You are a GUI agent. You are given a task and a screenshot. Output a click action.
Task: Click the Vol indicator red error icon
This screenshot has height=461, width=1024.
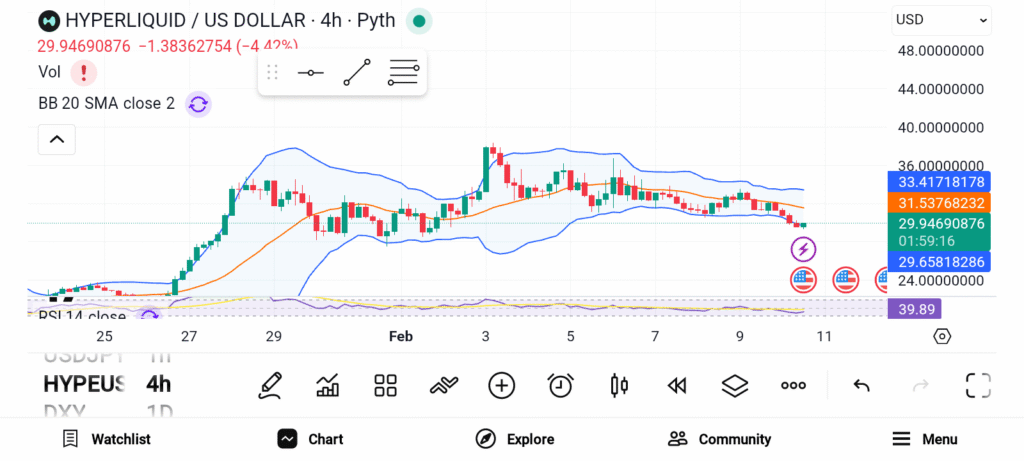(x=84, y=72)
